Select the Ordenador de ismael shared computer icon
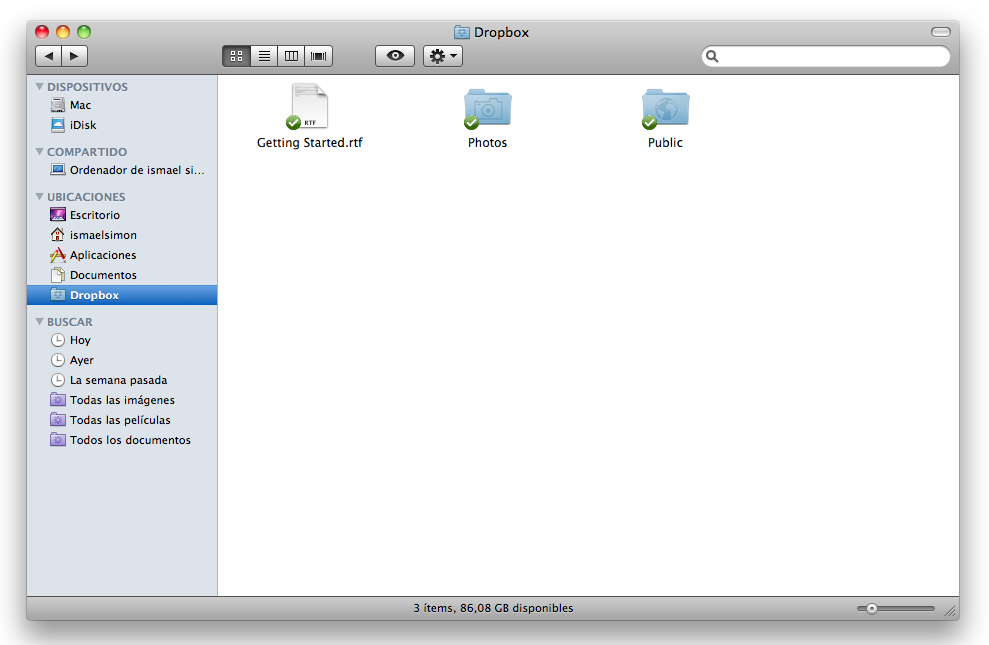The width and height of the screenshot is (989, 645). click(x=57, y=170)
